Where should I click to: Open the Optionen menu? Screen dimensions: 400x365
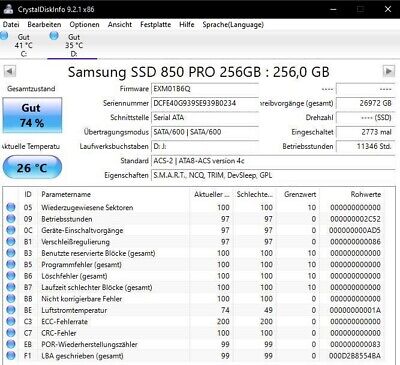(x=84, y=25)
